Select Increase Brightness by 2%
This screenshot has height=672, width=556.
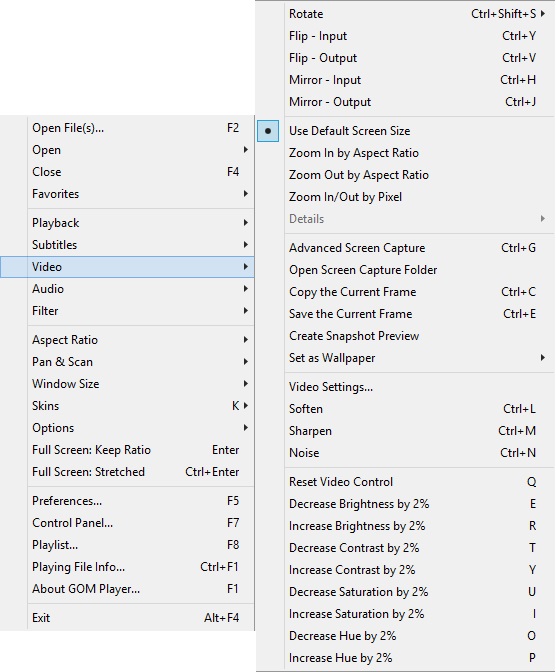[406, 526]
